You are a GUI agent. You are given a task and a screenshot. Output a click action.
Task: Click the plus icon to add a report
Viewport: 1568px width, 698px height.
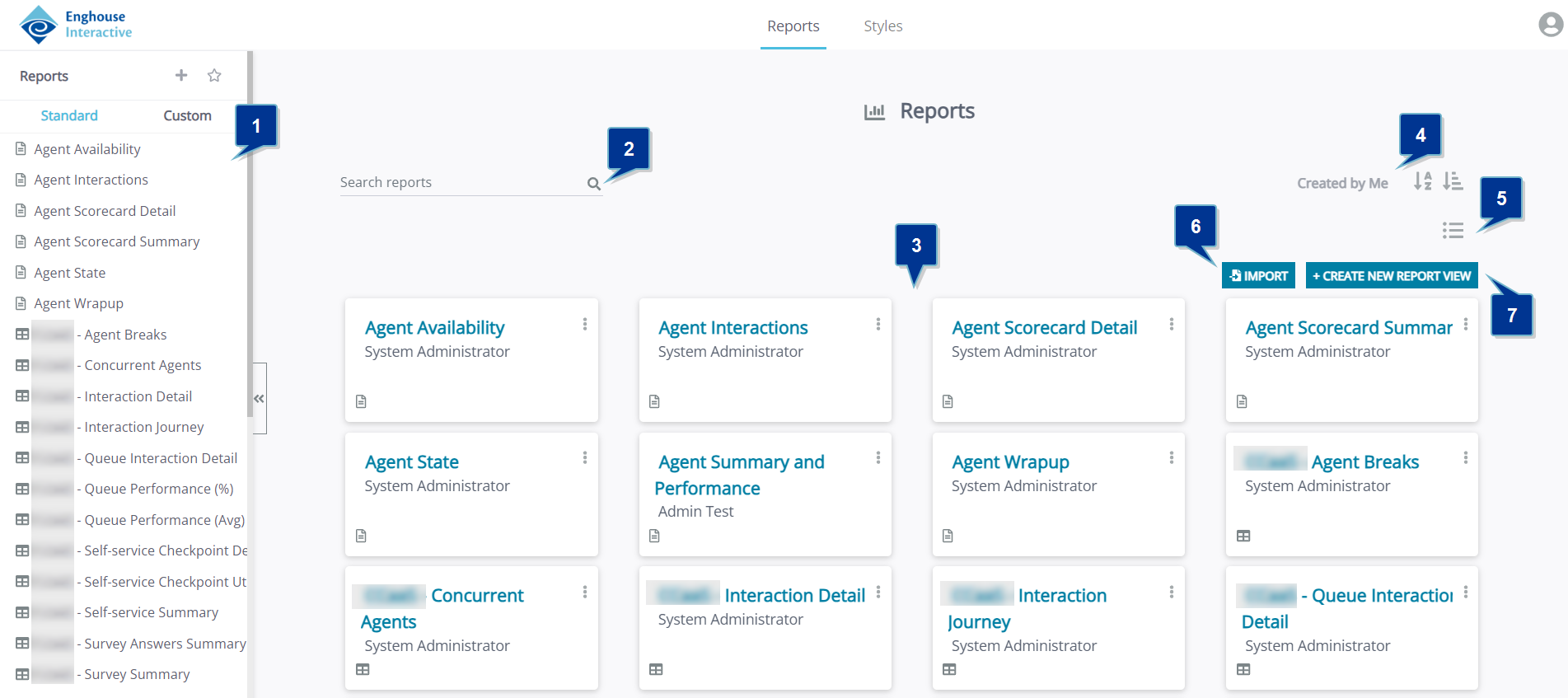pos(181,76)
